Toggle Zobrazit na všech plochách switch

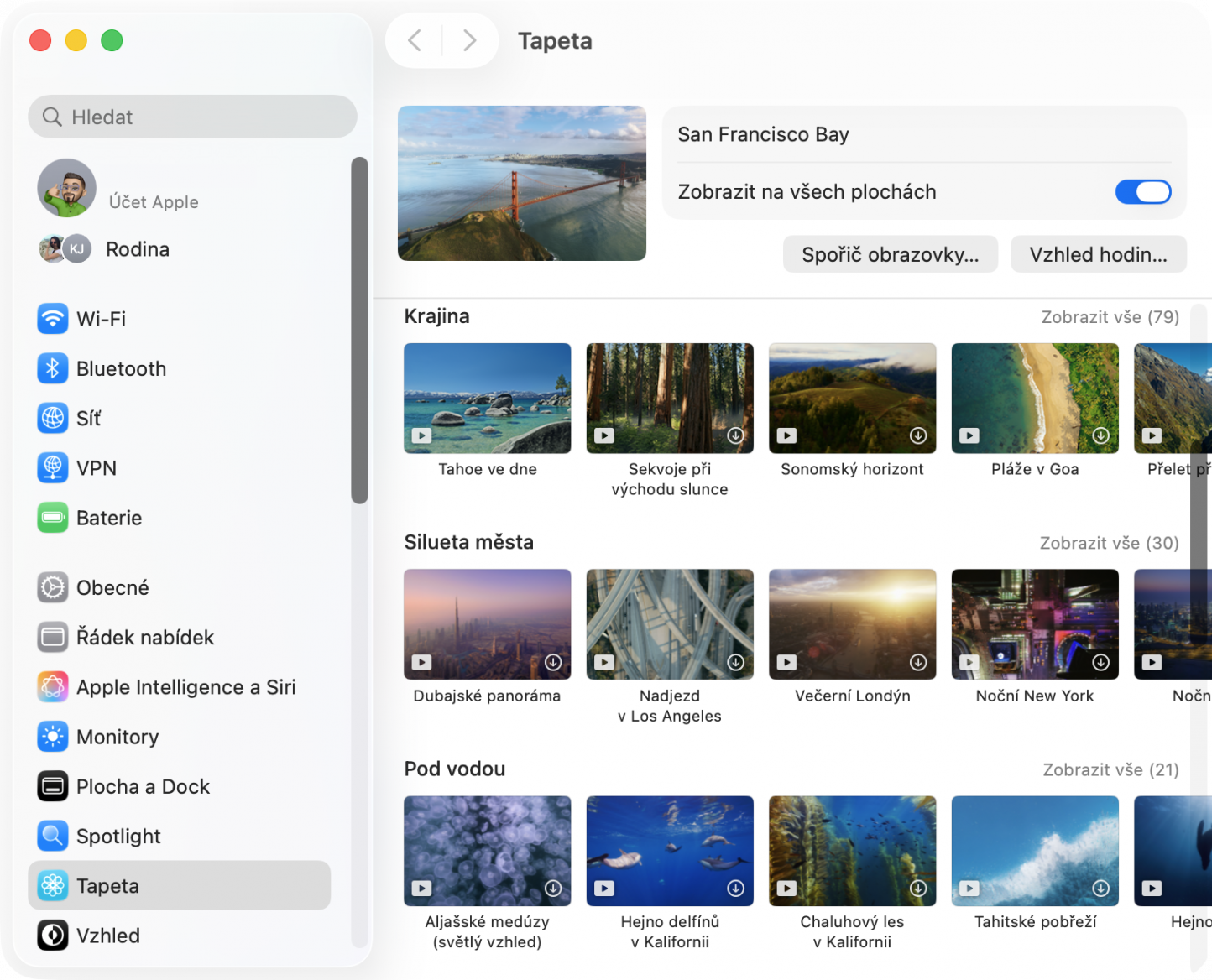tap(1142, 192)
